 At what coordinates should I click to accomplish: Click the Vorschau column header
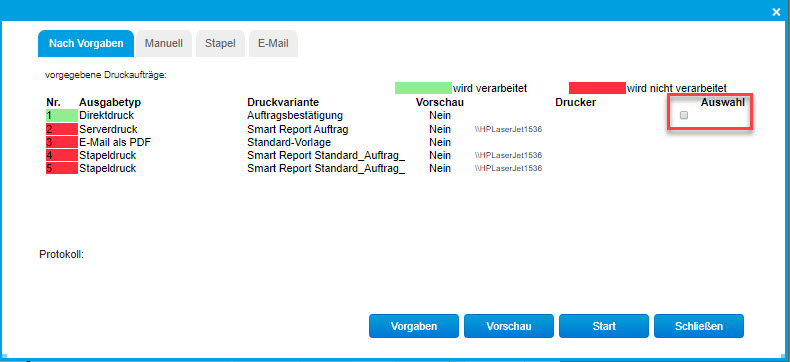pyautogui.click(x=440, y=102)
